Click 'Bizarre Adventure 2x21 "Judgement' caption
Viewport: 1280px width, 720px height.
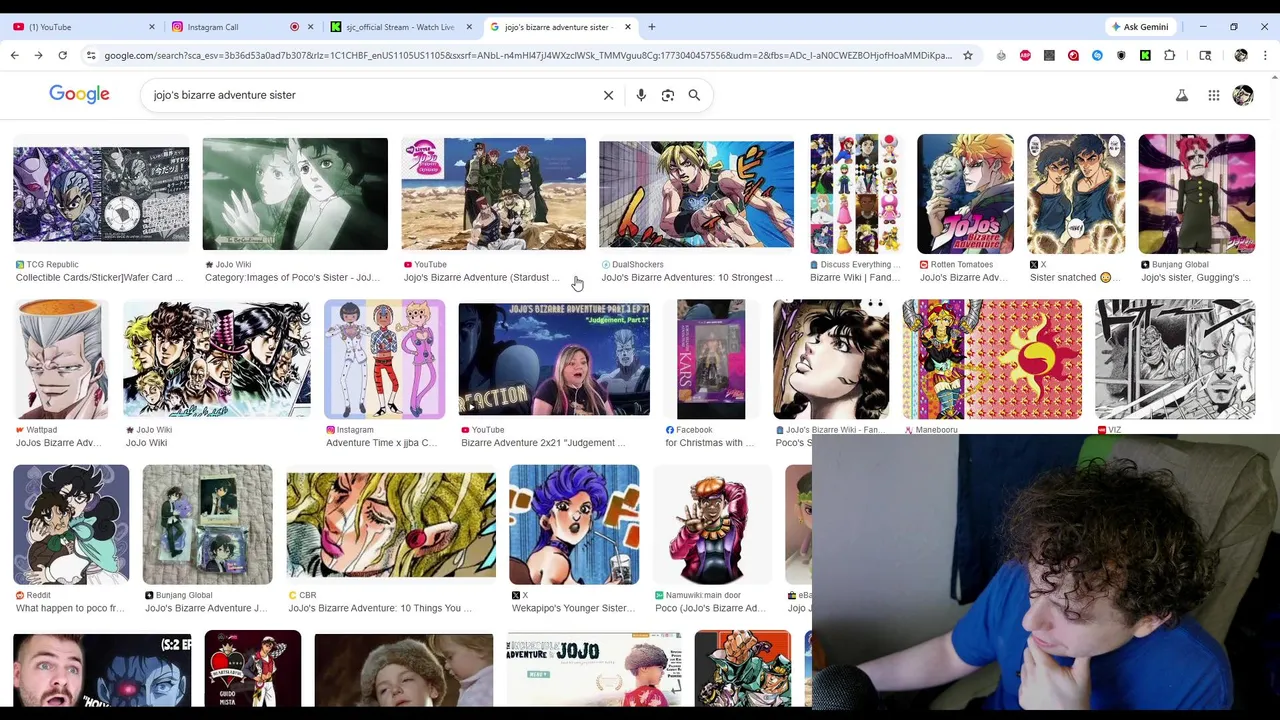tap(543, 443)
